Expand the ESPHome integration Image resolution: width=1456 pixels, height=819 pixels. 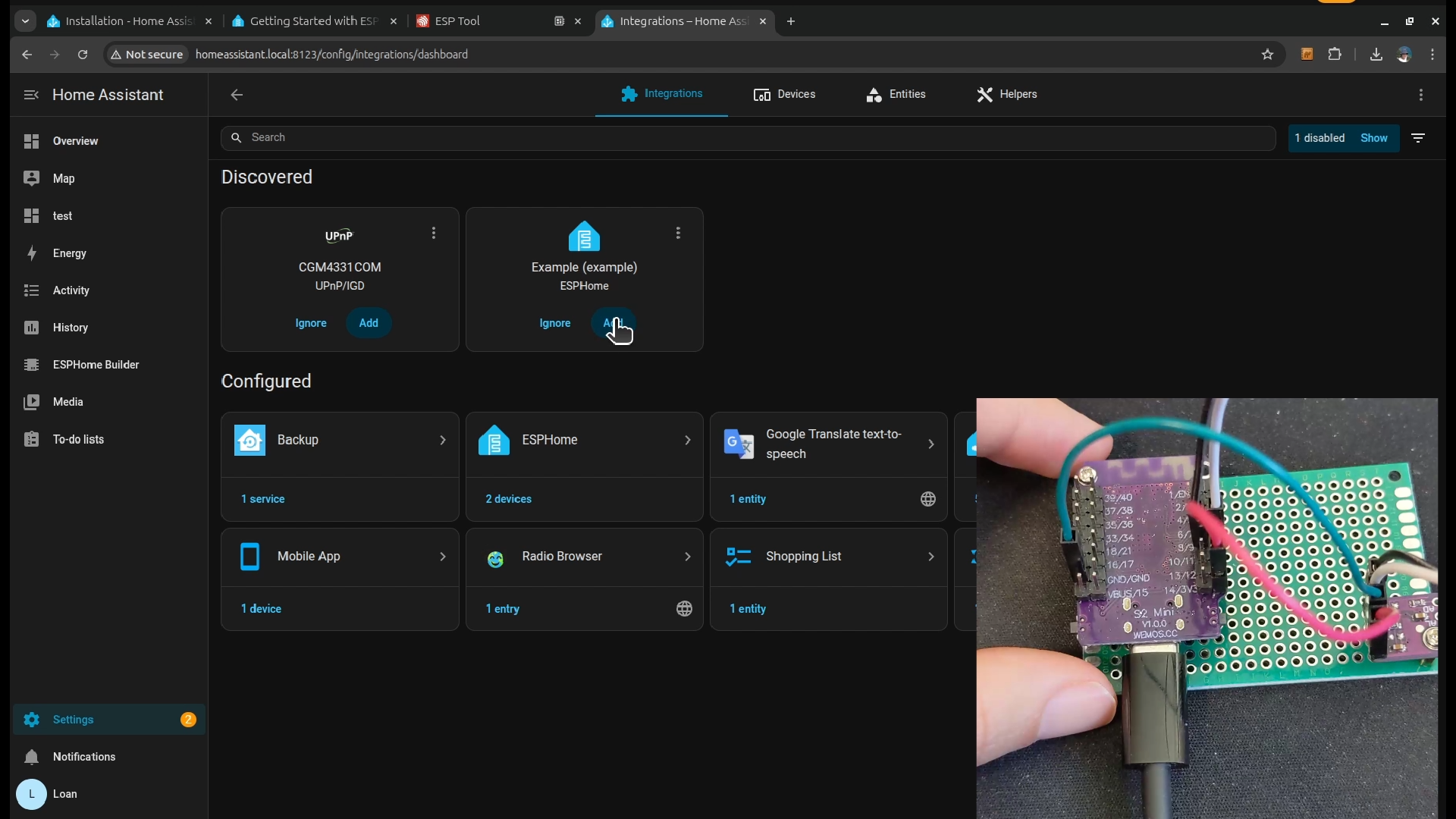pos(584,440)
